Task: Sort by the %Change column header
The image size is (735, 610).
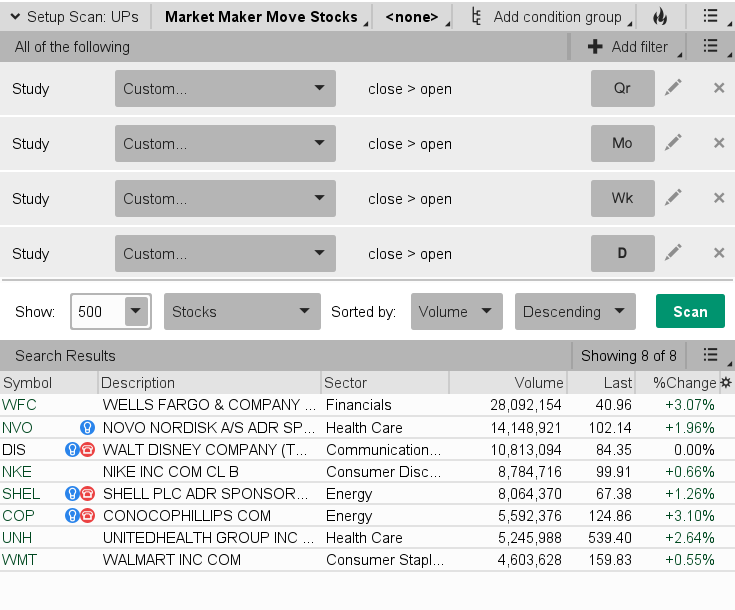Action: [677, 383]
